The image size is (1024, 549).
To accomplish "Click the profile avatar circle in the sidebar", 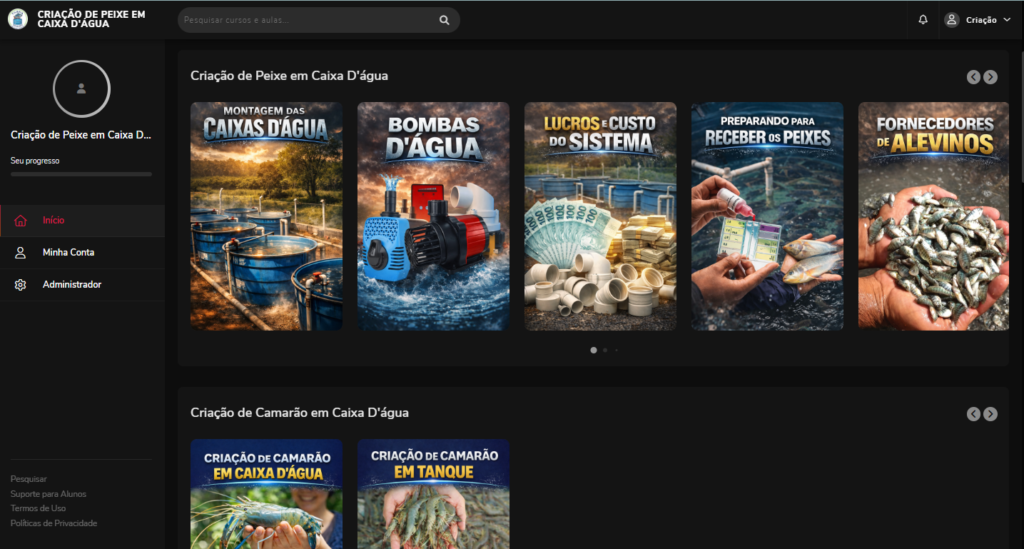I will click(81, 88).
